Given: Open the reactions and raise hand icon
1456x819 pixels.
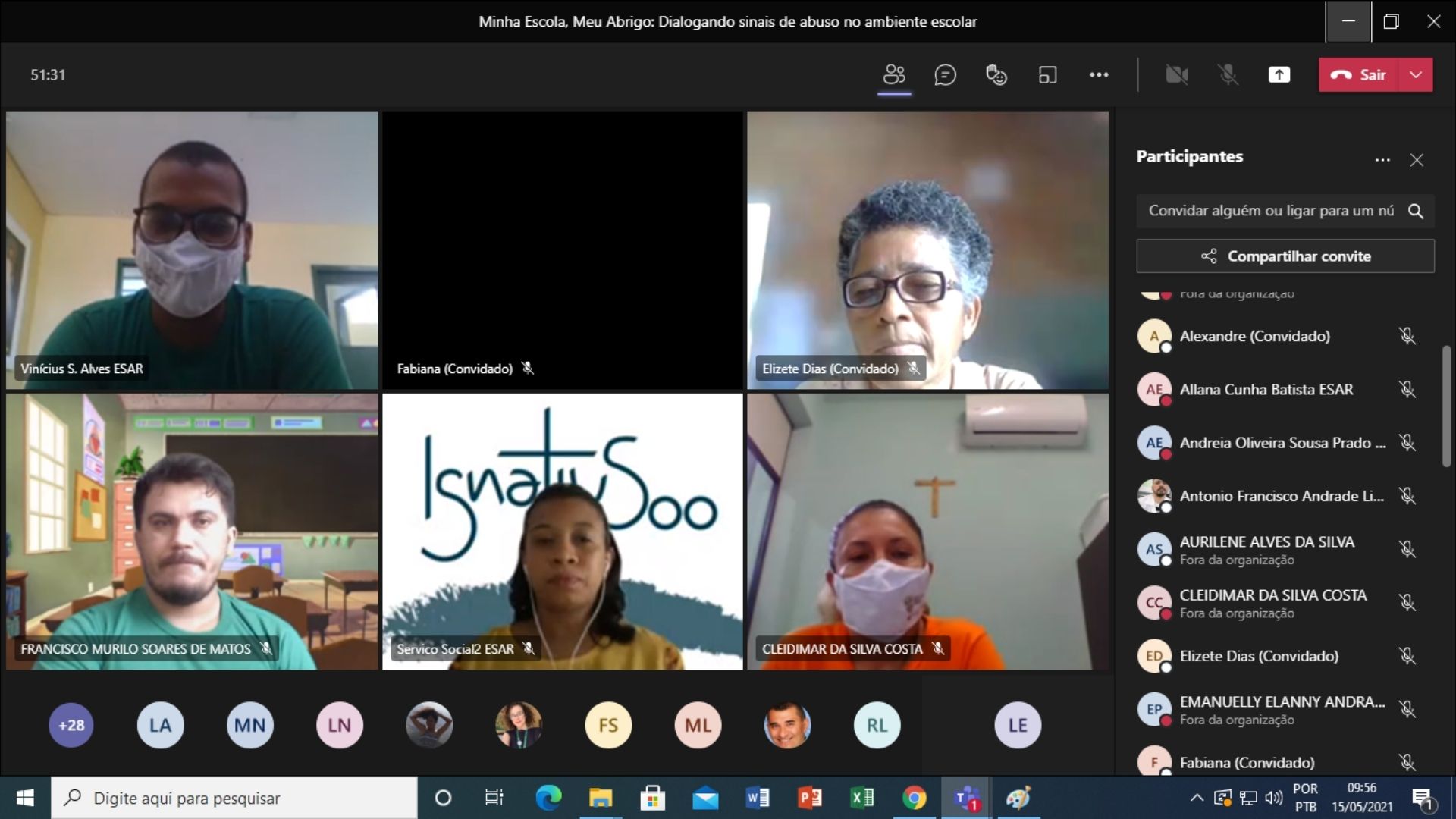Looking at the screenshot, I should pyautogui.click(x=996, y=75).
